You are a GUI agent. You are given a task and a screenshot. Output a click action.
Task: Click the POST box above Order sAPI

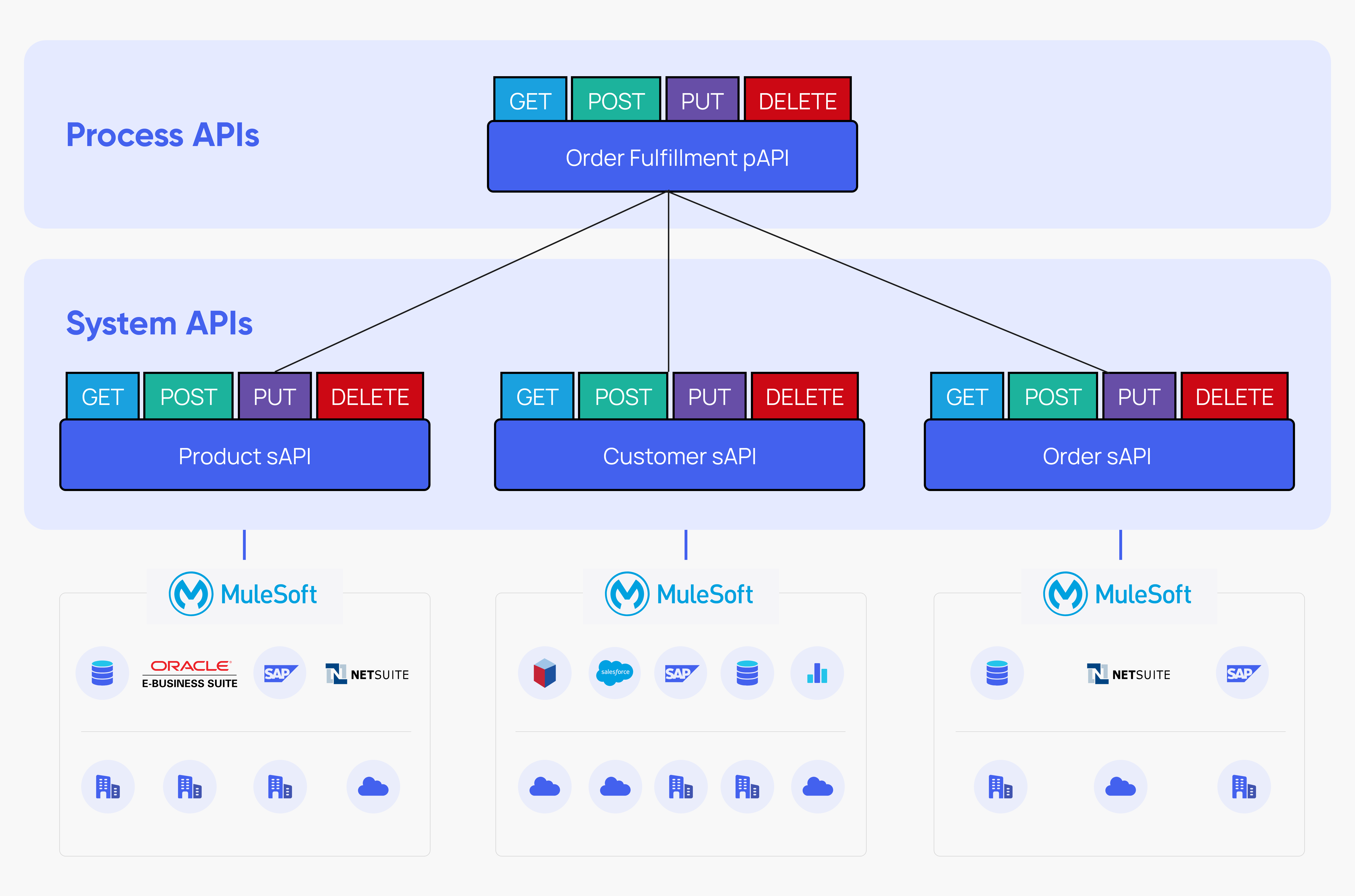click(1053, 396)
